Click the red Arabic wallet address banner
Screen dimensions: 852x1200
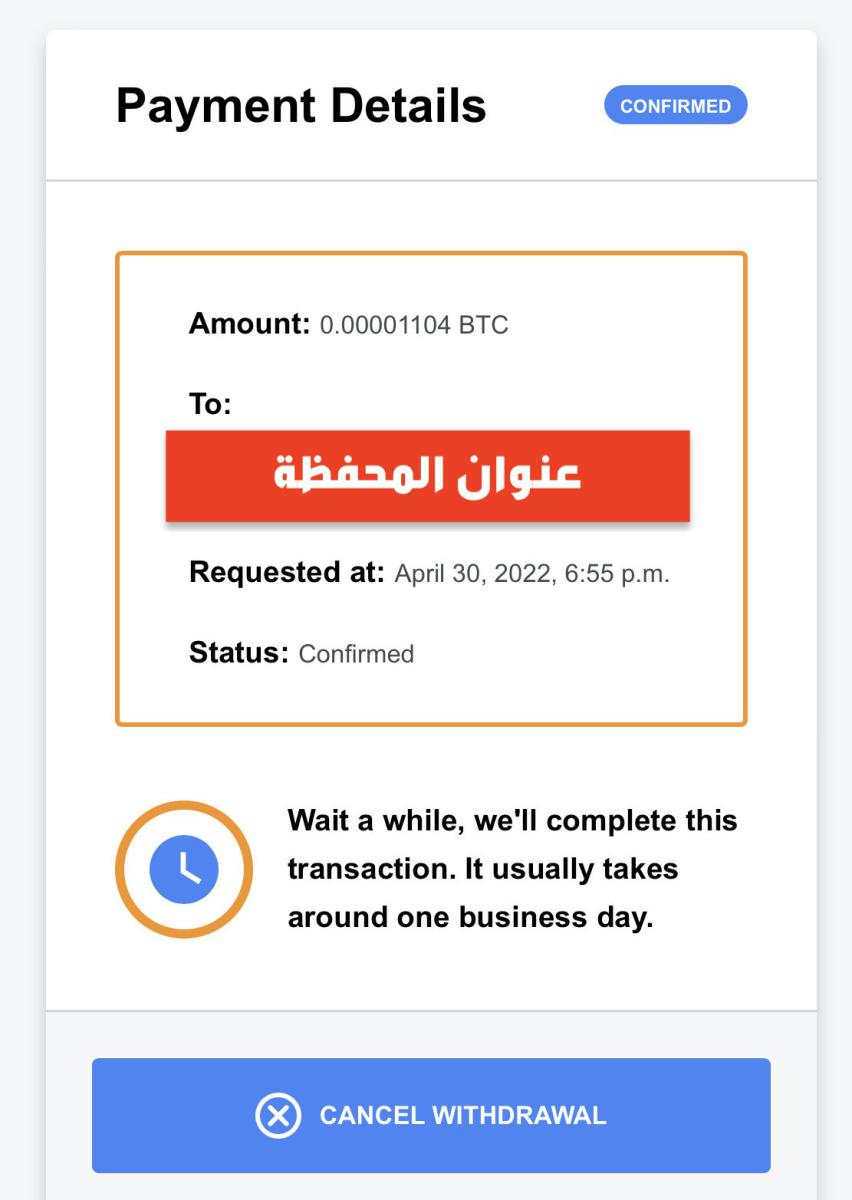[x=428, y=476]
